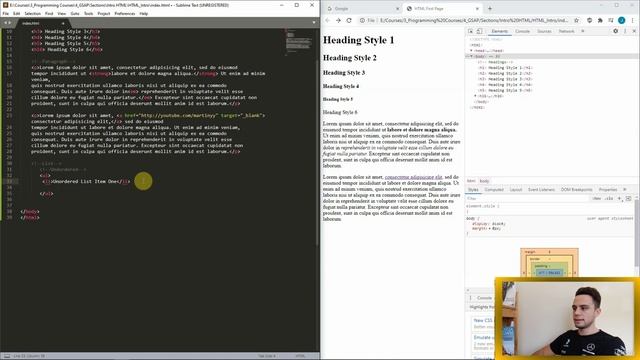The image size is (640, 360).
Task: Reload the page in Chrome
Action: tap(349, 20)
